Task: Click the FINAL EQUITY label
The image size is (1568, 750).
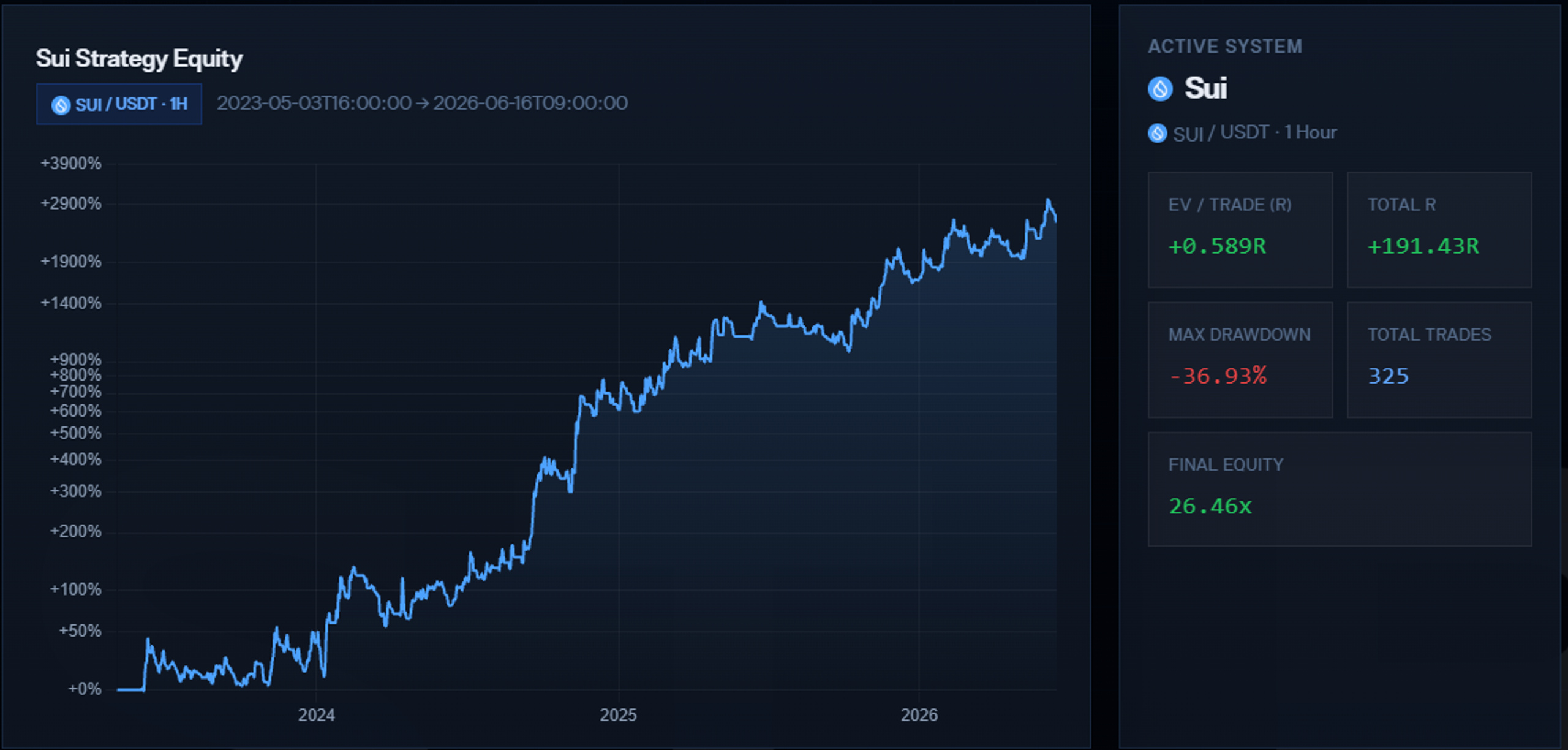Action: [x=1226, y=465]
